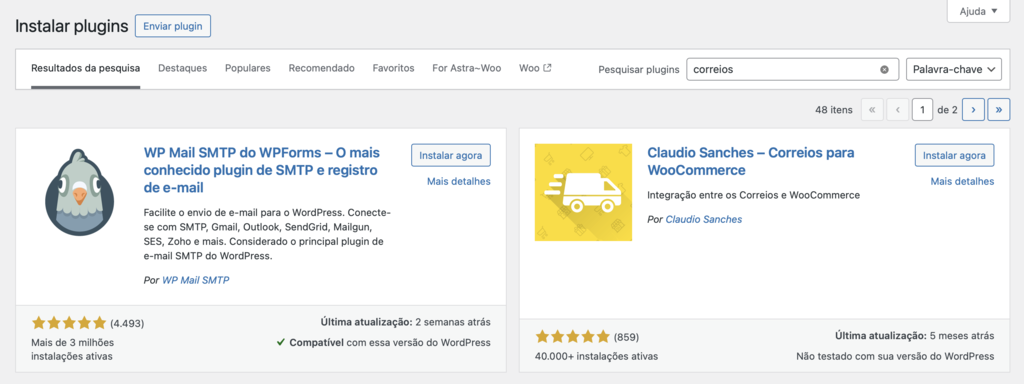
Task: Go to next page of results
Action: click(x=973, y=110)
